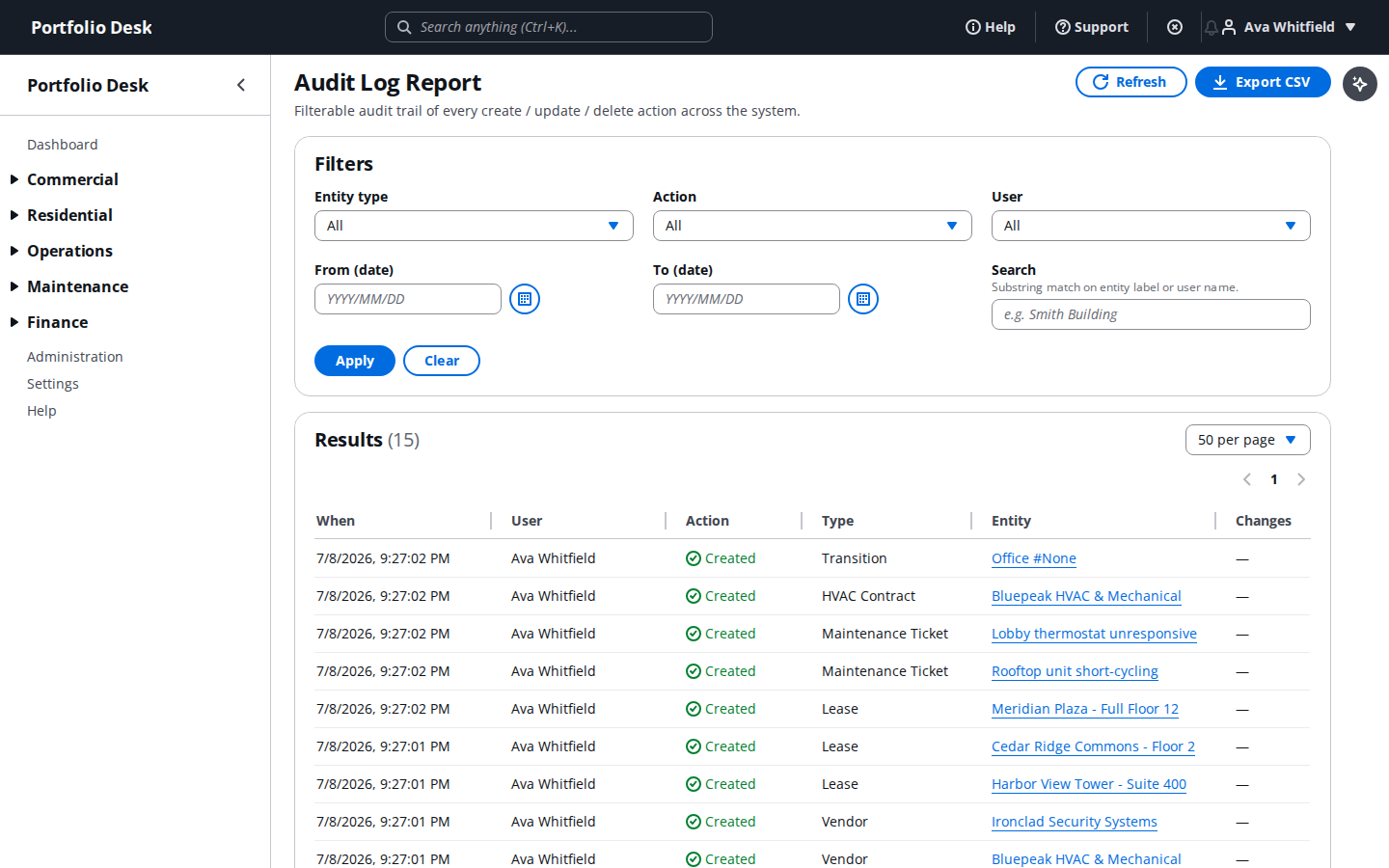
Task: Click the To date input field
Action: tap(747, 299)
